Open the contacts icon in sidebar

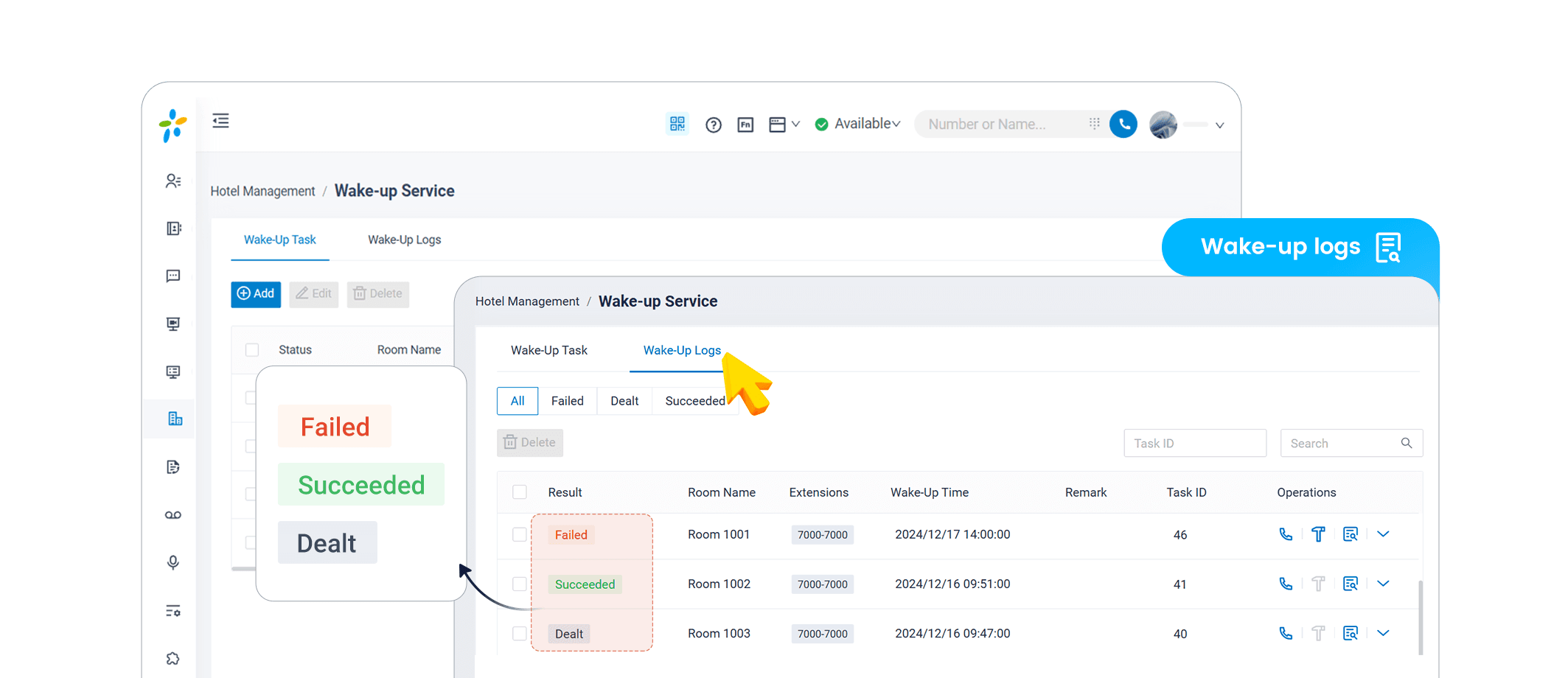tap(173, 181)
